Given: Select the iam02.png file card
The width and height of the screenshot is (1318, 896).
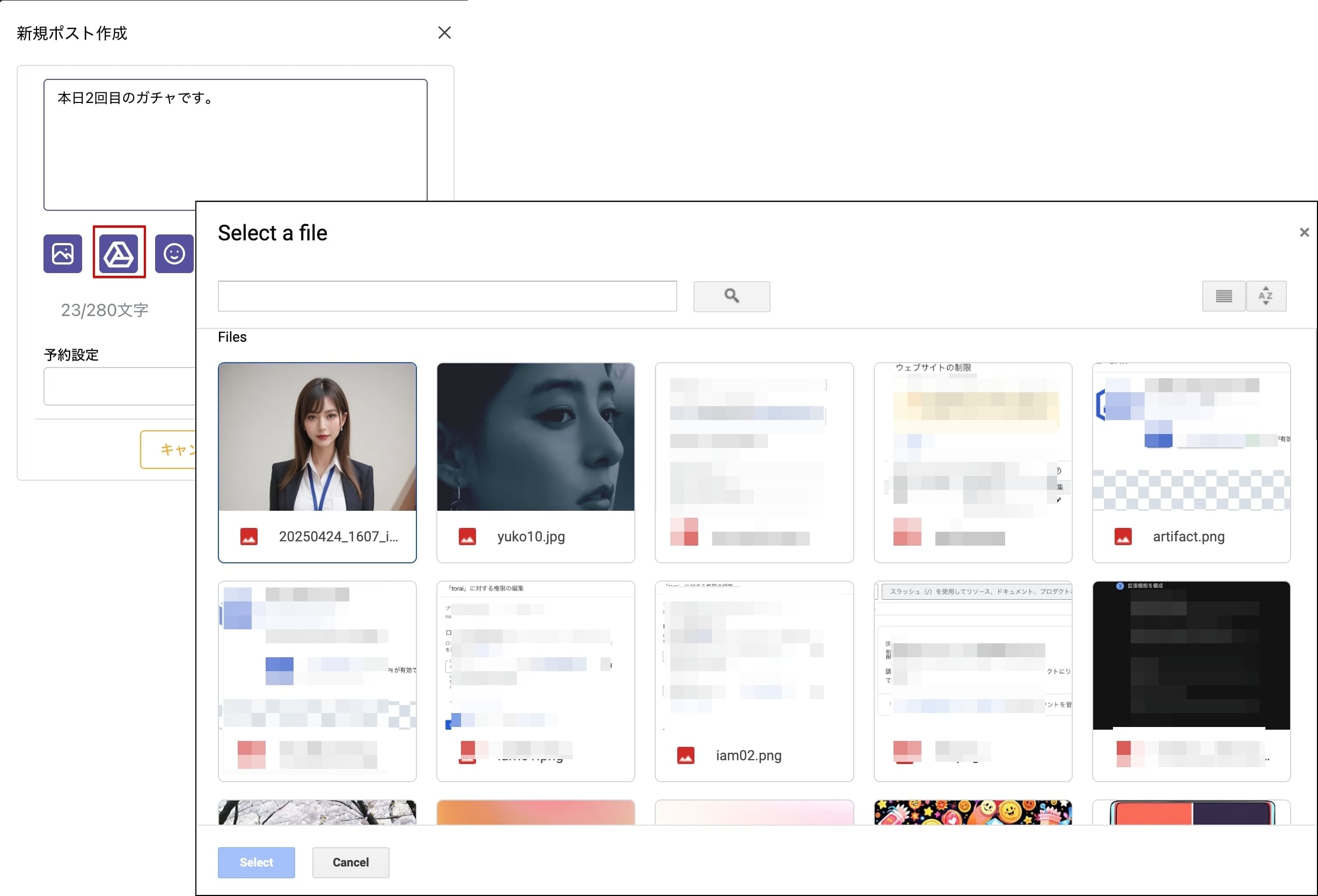Looking at the screenshot, I should [x=753, y=681].
